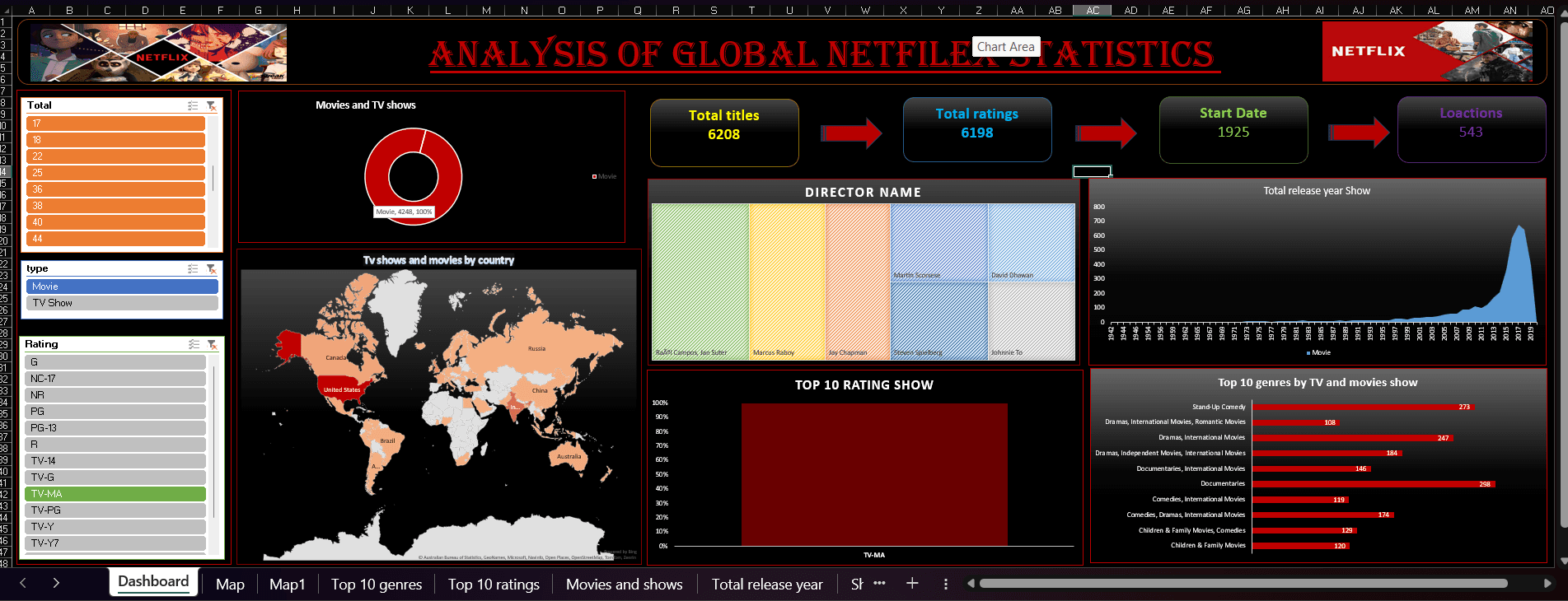
Task: Click the Total titles 6208 card
Action: coord(724,133)
